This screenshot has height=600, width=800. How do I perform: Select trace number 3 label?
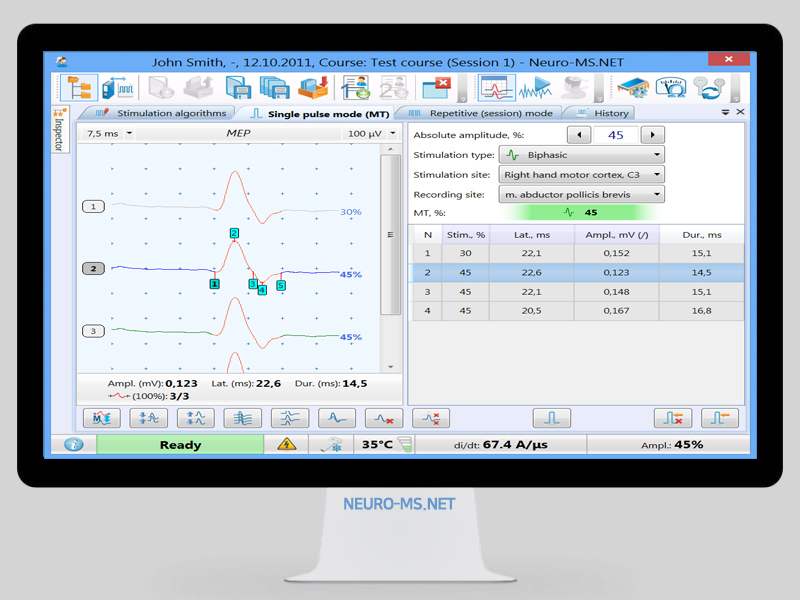pos(94,331)
